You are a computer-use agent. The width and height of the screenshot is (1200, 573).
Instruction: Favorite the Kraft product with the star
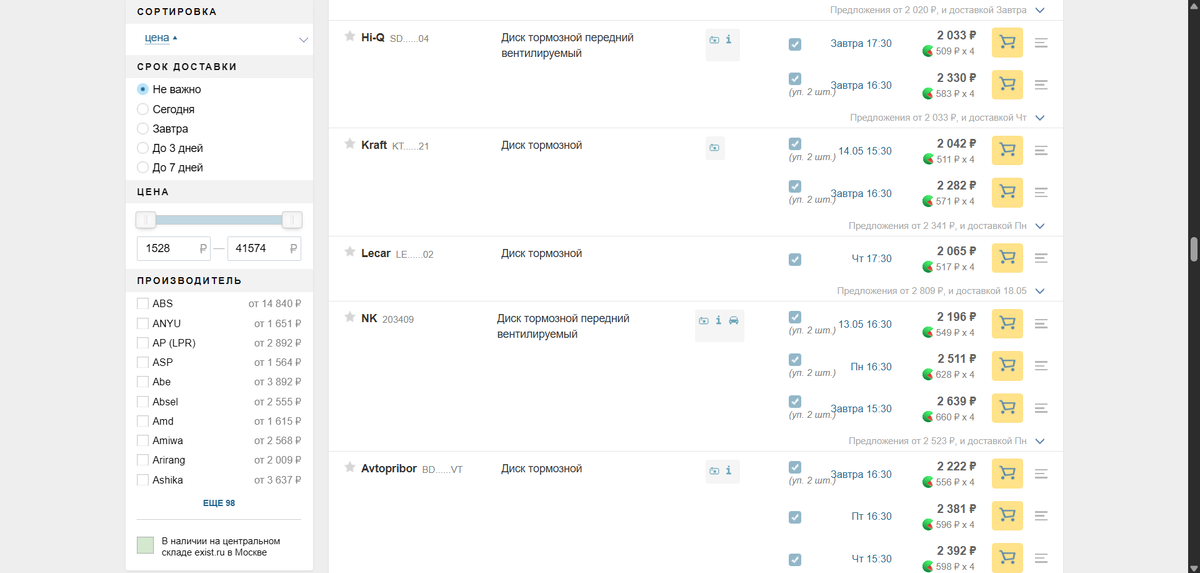pos(350,144)
